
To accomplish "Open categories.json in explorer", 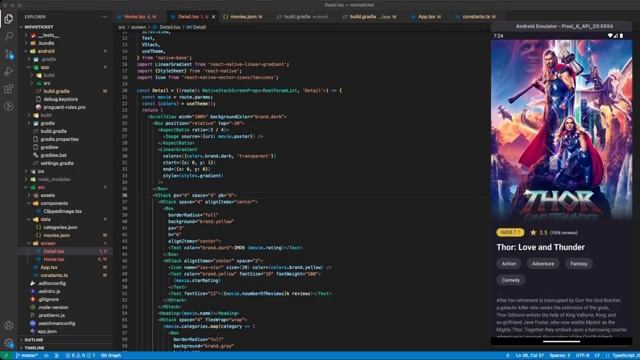I will click(x=60, y=227).
